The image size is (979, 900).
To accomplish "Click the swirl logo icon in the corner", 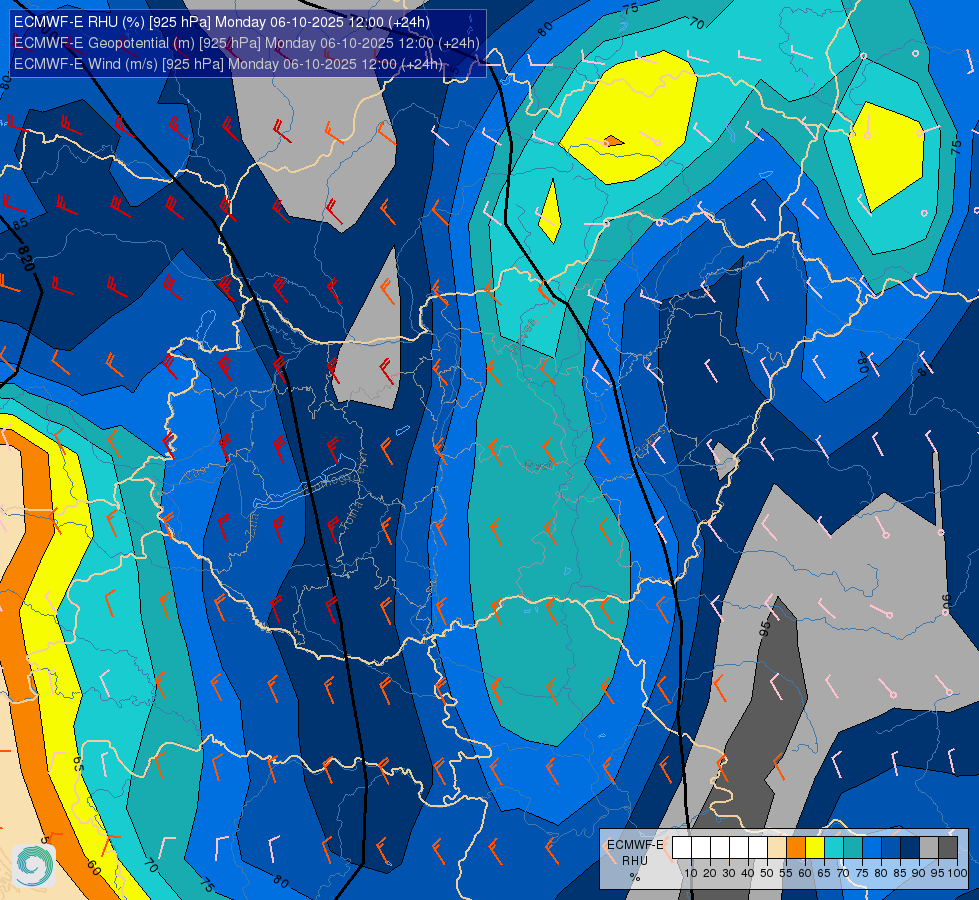I will (x=34, y=866).
